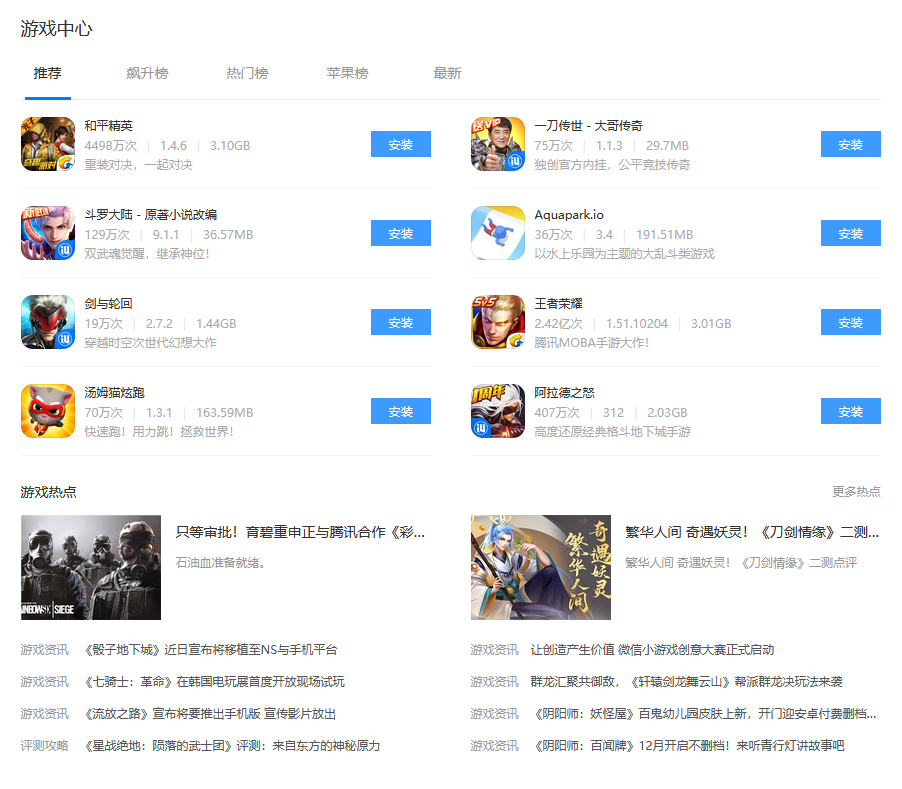Select the 剑与轮回 game icon

point(48,322)
